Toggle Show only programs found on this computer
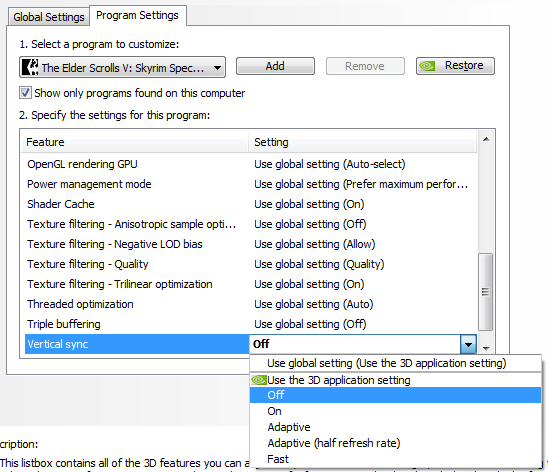 point(25,93)
